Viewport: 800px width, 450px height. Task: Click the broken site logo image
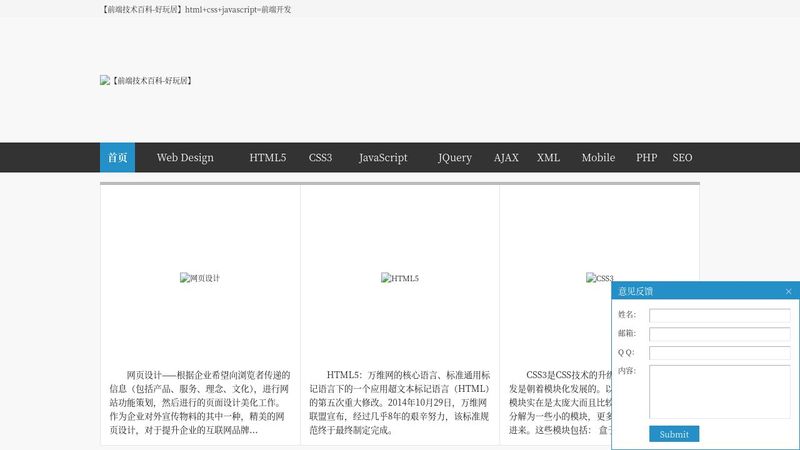(146, 80)
